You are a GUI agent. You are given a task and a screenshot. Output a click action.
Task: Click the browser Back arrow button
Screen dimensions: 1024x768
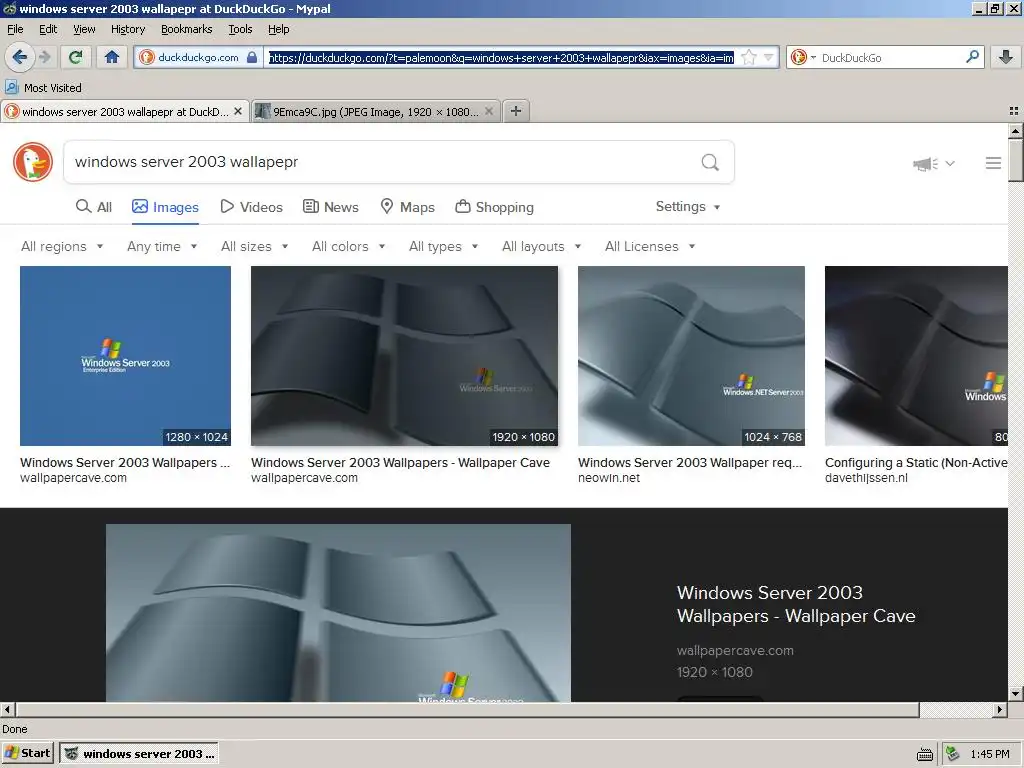20,57
